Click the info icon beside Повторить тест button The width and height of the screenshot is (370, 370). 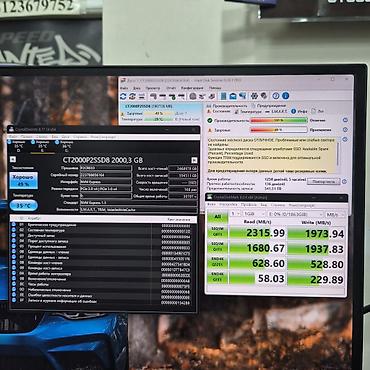pos(344,182)
